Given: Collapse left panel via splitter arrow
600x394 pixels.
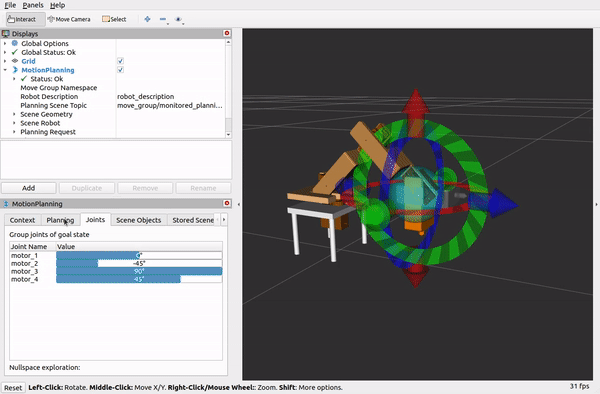Looking at the screenshot, I should coord(239,204).
